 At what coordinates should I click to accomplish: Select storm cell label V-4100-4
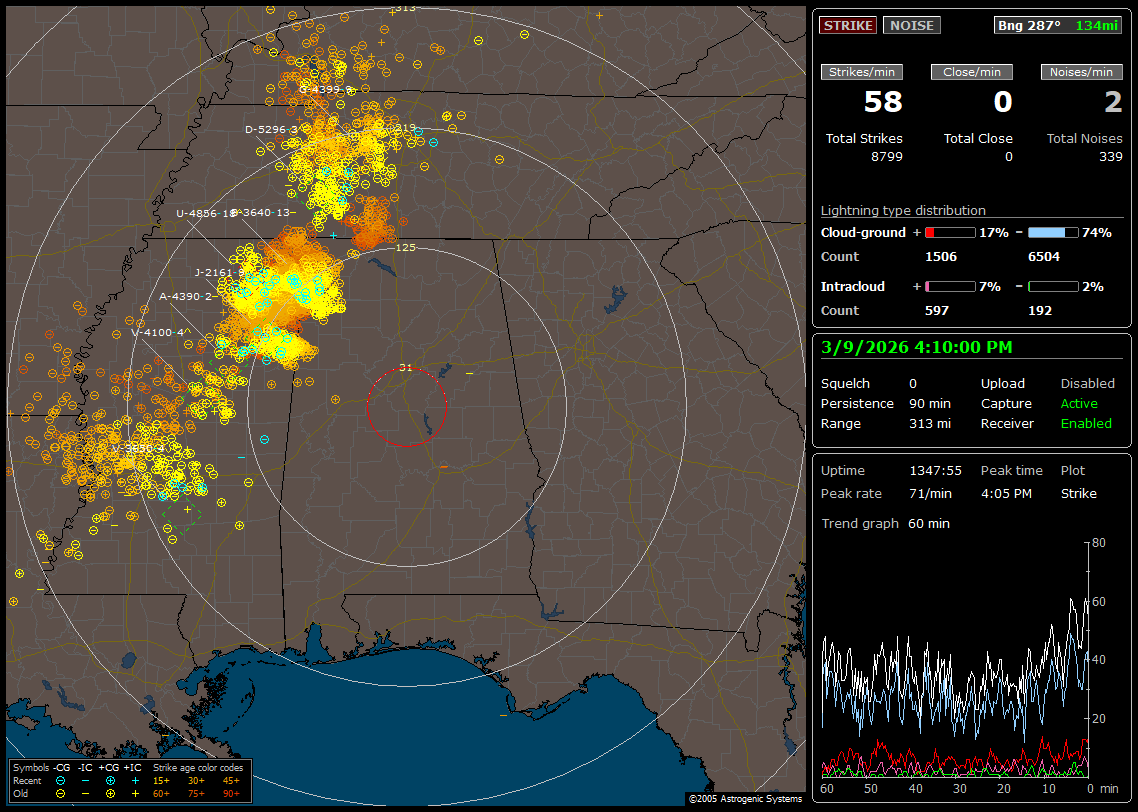coord(158,332)
